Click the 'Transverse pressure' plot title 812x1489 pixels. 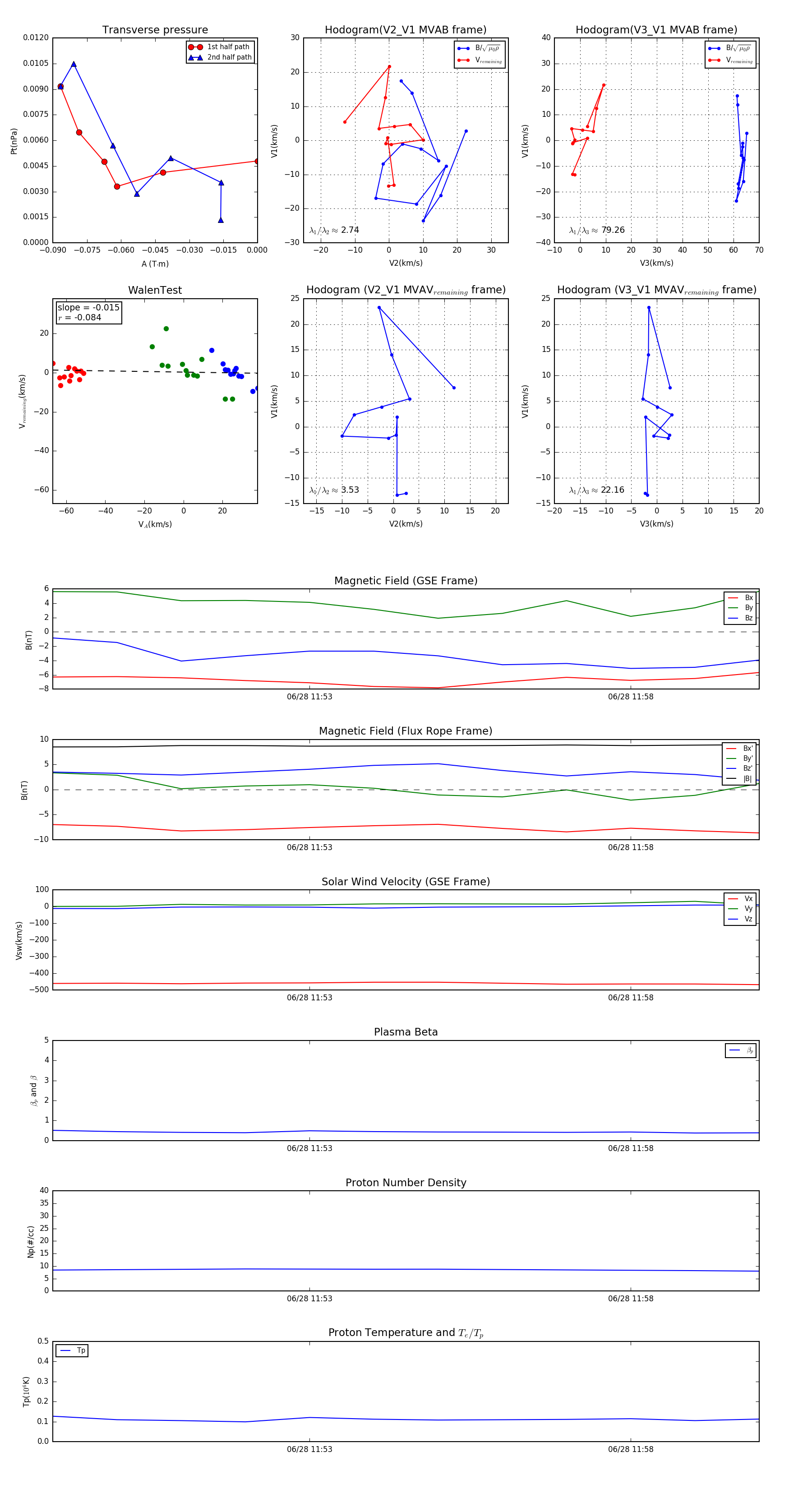point(155,30)
